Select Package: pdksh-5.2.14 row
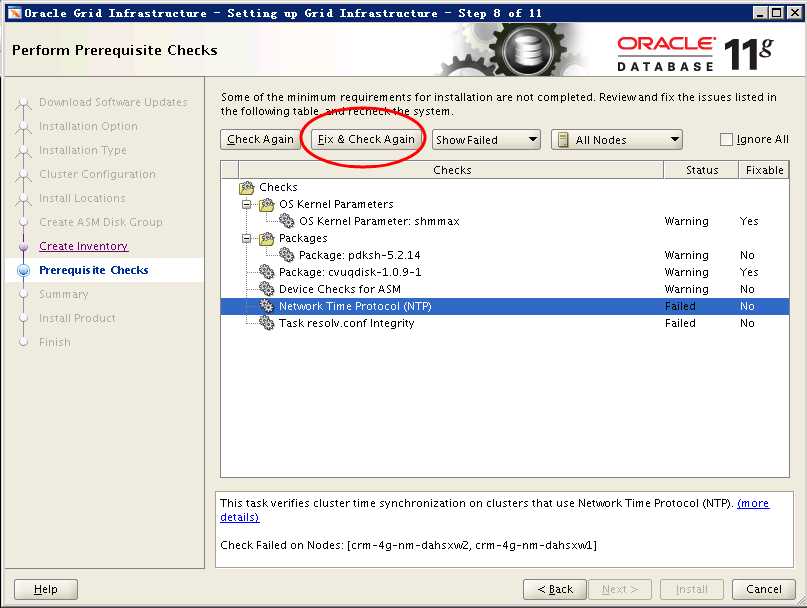This screenshot has height=608, width=807. pyautogui.click(x=505, y=255)
